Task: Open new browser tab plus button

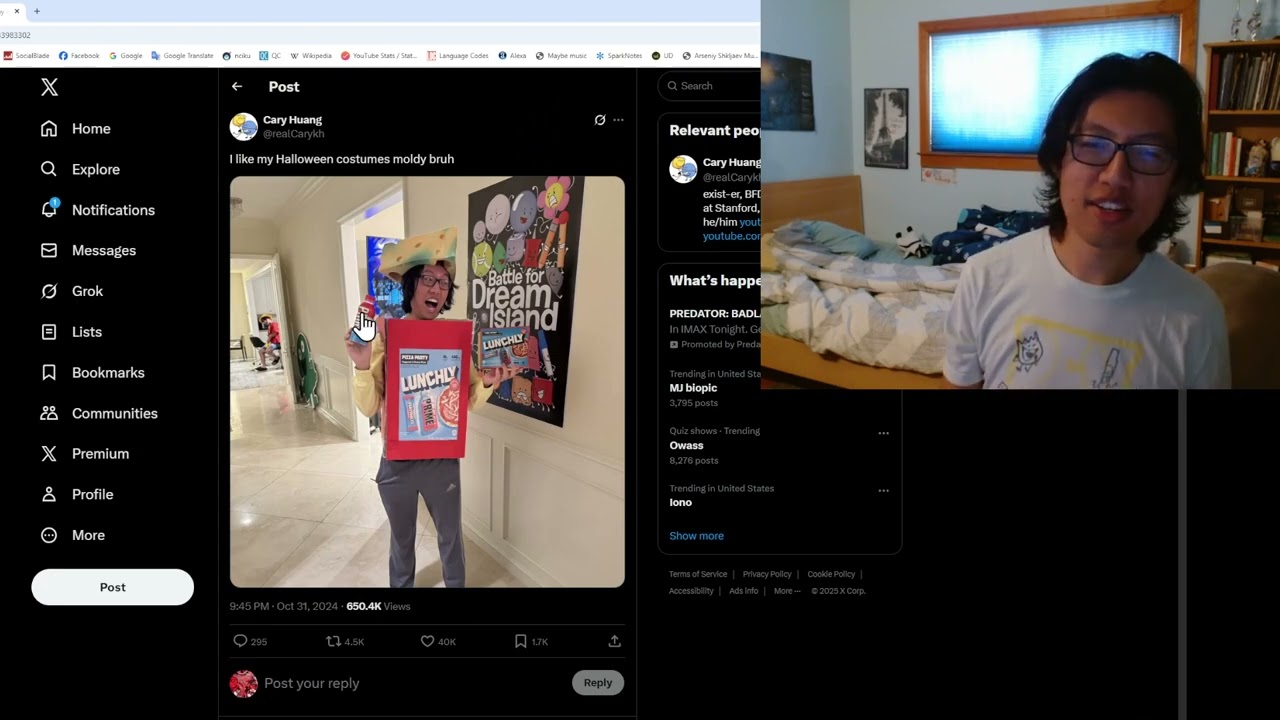Action: pyautogui.click(x=37, y=11)
